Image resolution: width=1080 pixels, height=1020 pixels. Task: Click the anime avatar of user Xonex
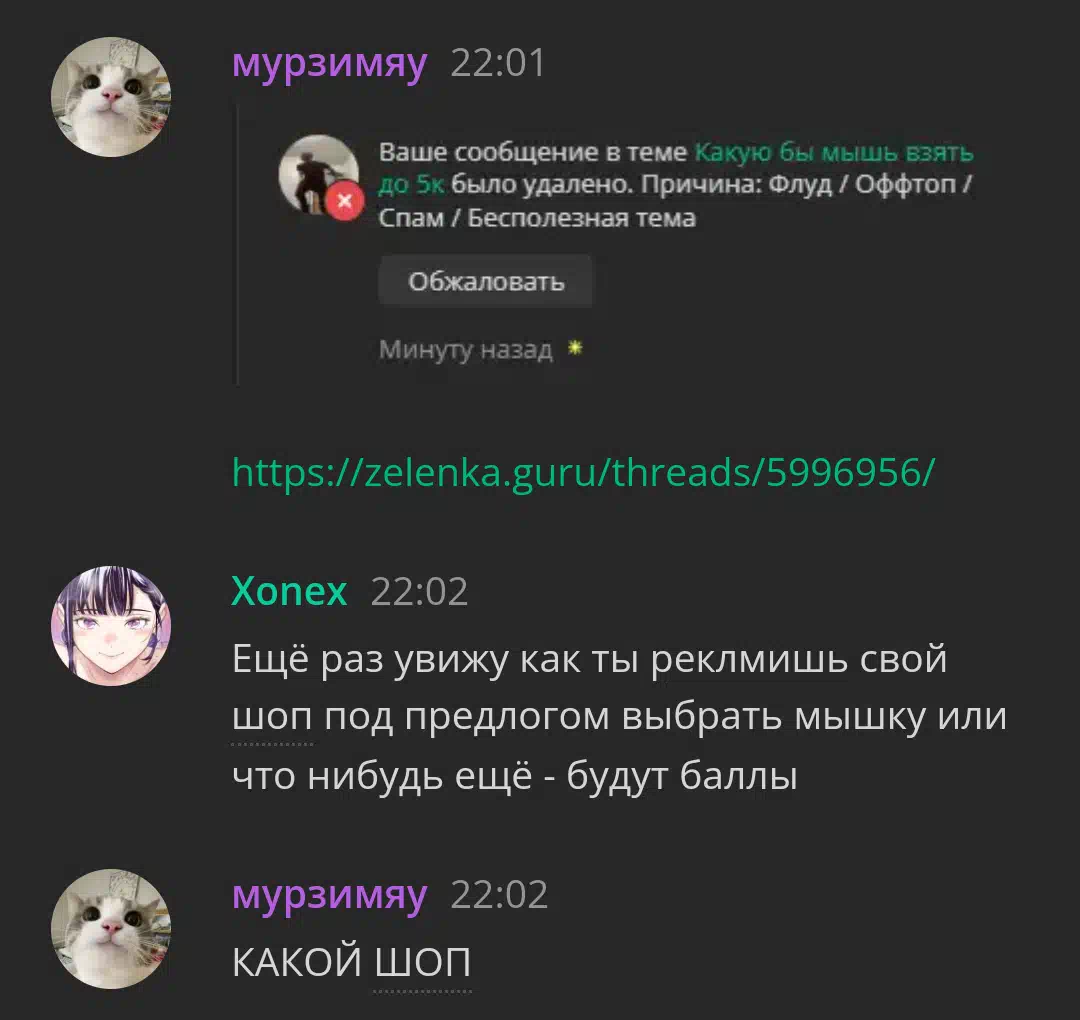pos(111,625)
